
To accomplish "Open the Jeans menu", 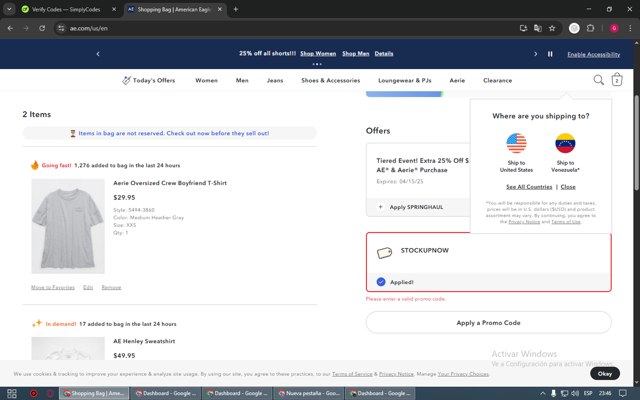I will tap(275, 80).
